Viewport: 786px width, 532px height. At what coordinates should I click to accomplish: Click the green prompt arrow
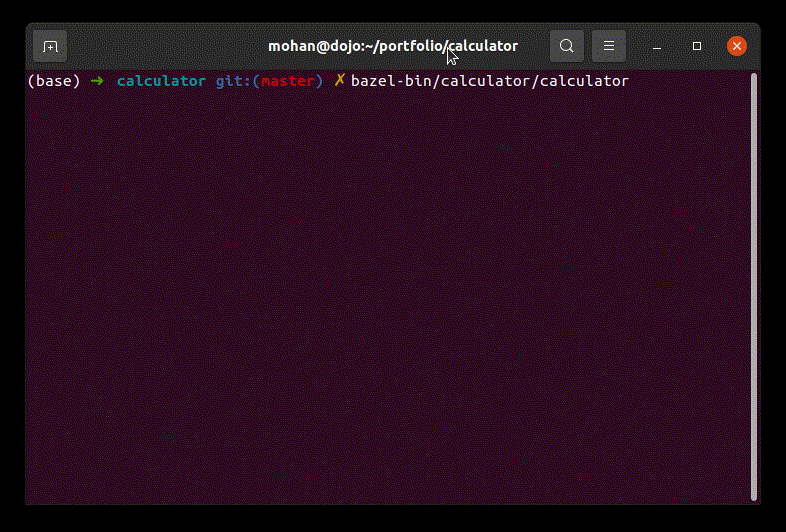[x=97, y=80]
